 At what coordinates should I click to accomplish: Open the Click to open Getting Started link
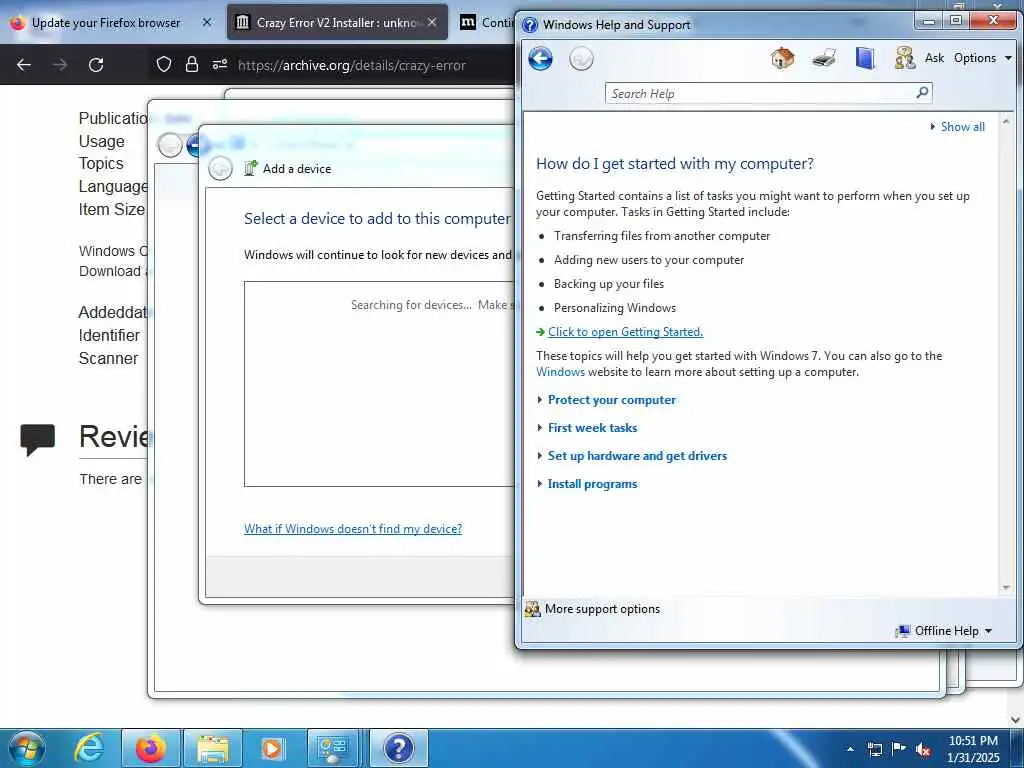point(625,332)
